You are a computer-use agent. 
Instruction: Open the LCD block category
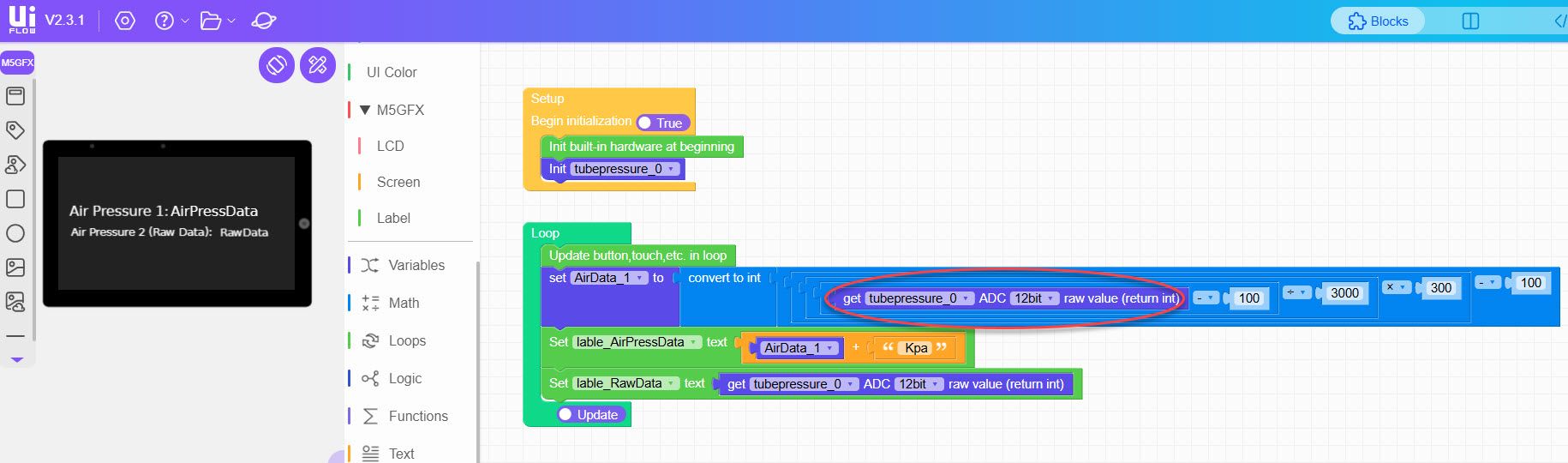click(390, 147)
